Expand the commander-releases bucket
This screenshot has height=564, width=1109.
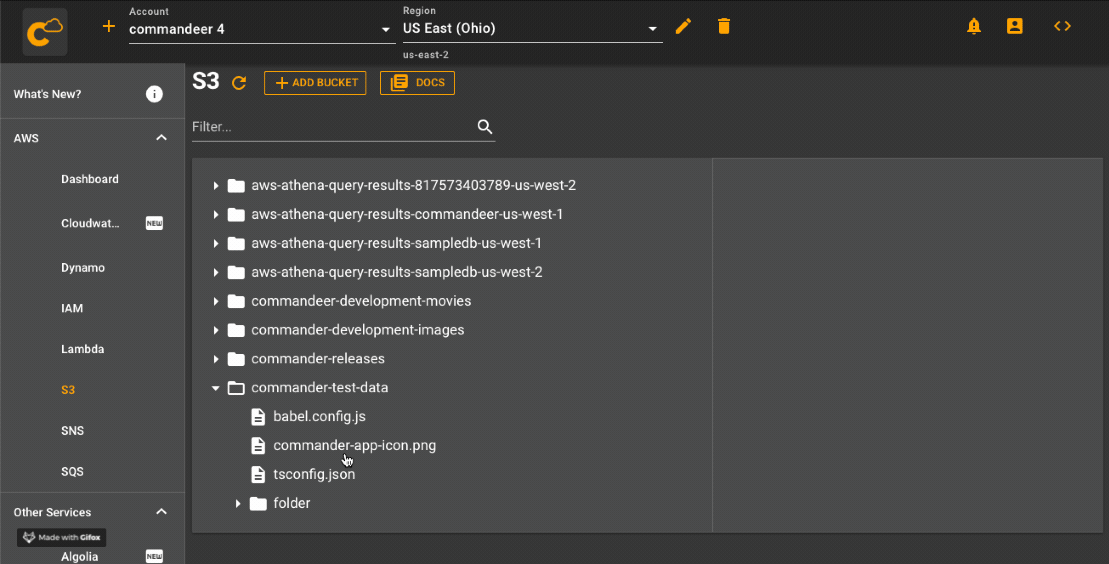pos(216,359)
